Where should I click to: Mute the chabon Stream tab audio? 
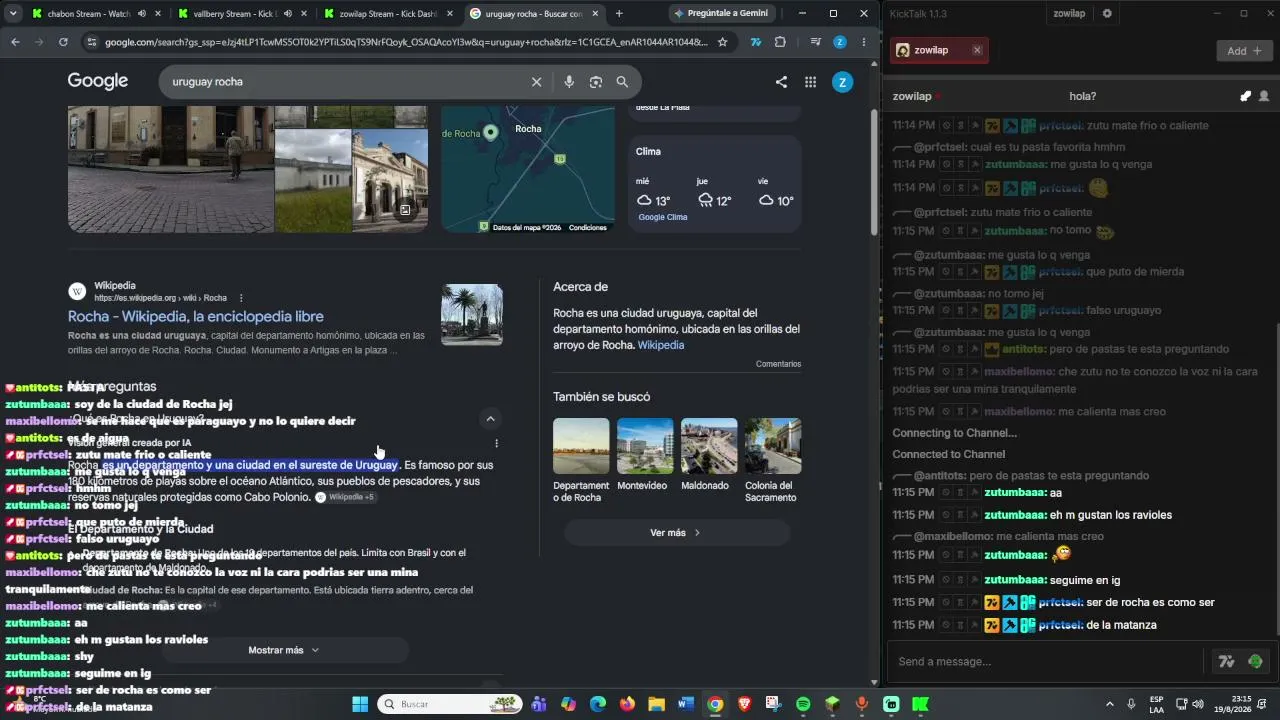pos(141,14)
